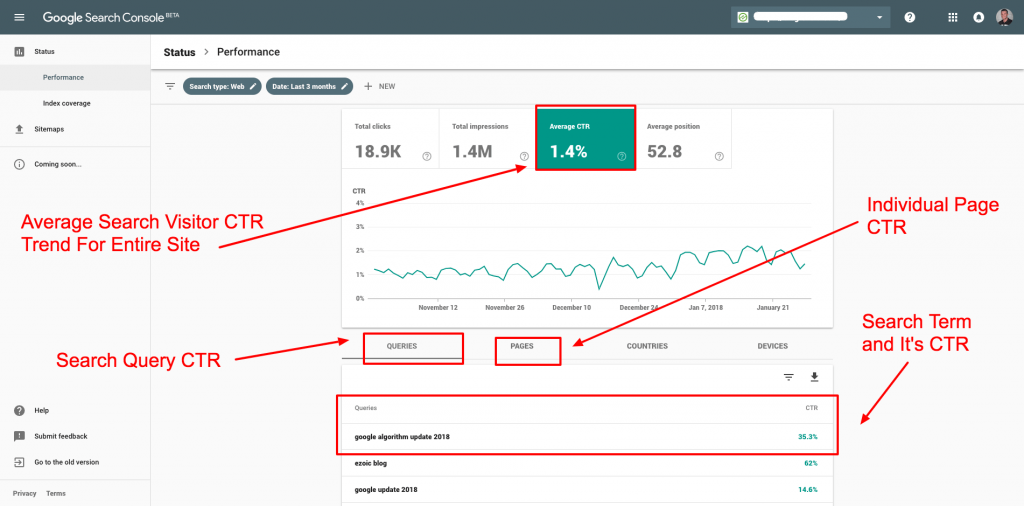Click the 62% CTR value
This screenshot has height=506, width=1024.
click(810, 463)
